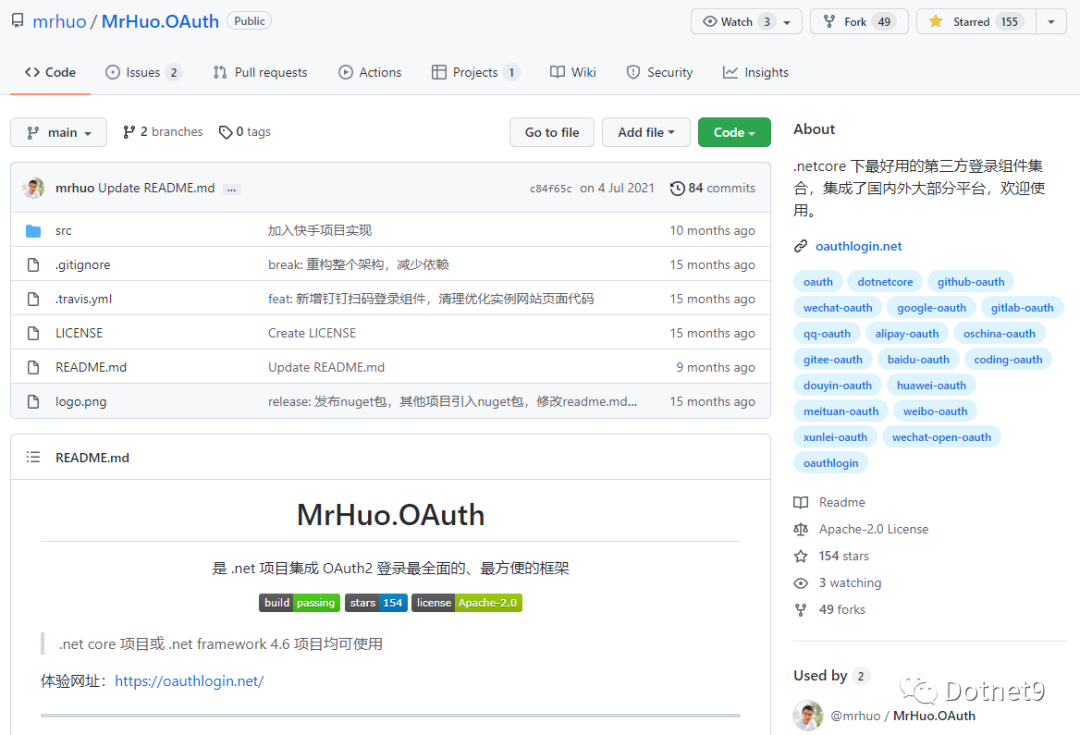Click the Readme book icon in About
The height and width of the screenshot is (735, 1080).
[800, 502]
